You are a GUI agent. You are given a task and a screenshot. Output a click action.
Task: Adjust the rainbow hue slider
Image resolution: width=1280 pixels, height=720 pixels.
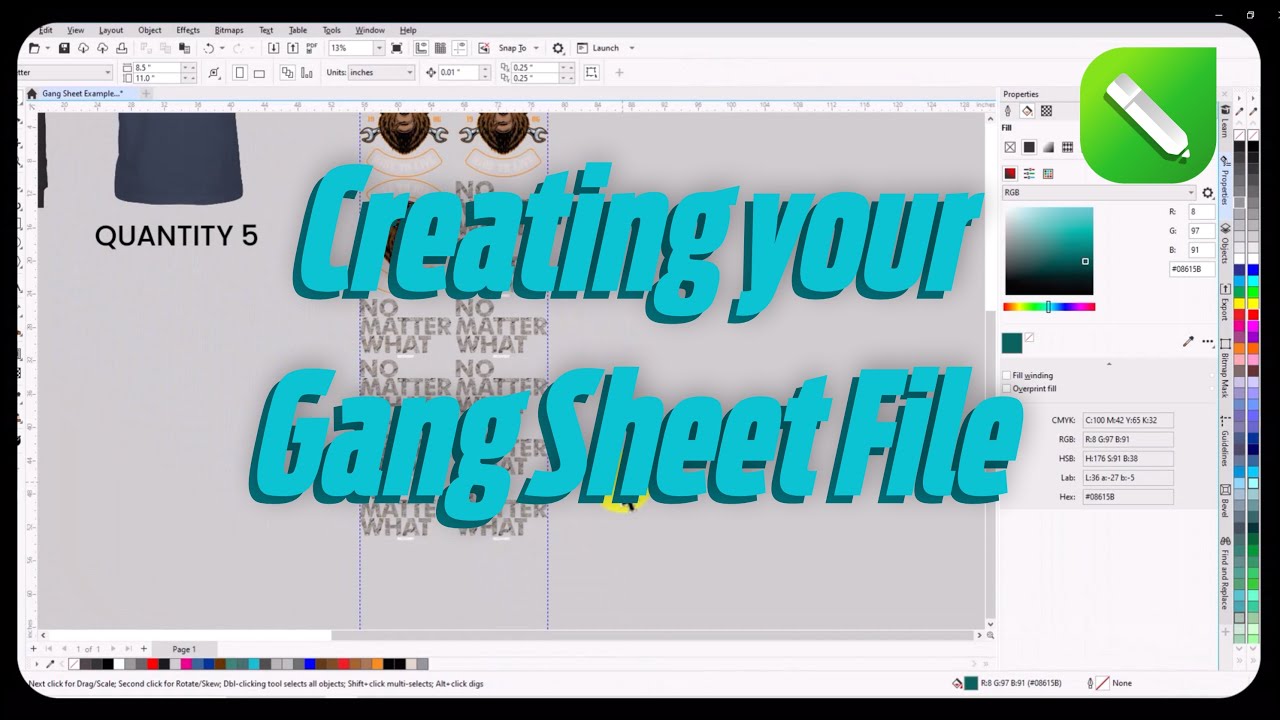pyautogui.click(x=1049, y=307)
